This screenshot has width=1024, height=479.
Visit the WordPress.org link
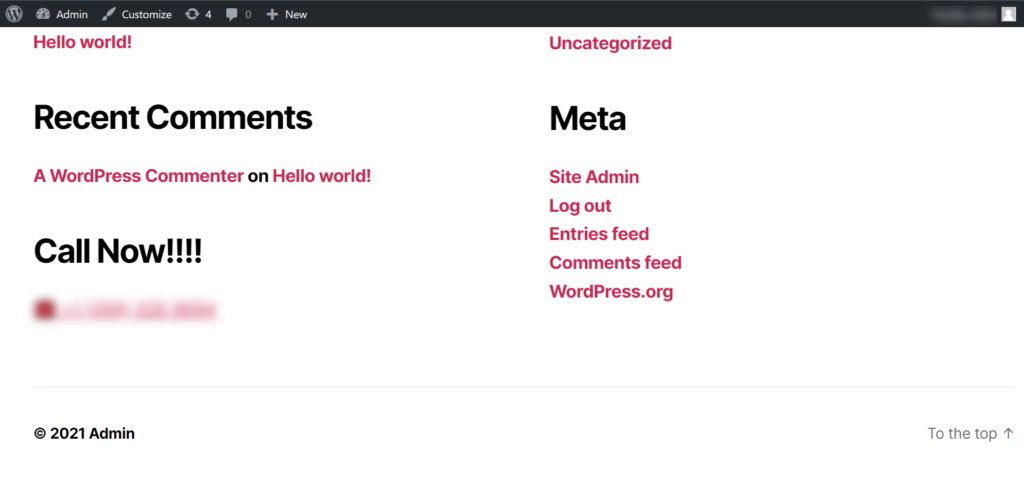click(611, 291)
